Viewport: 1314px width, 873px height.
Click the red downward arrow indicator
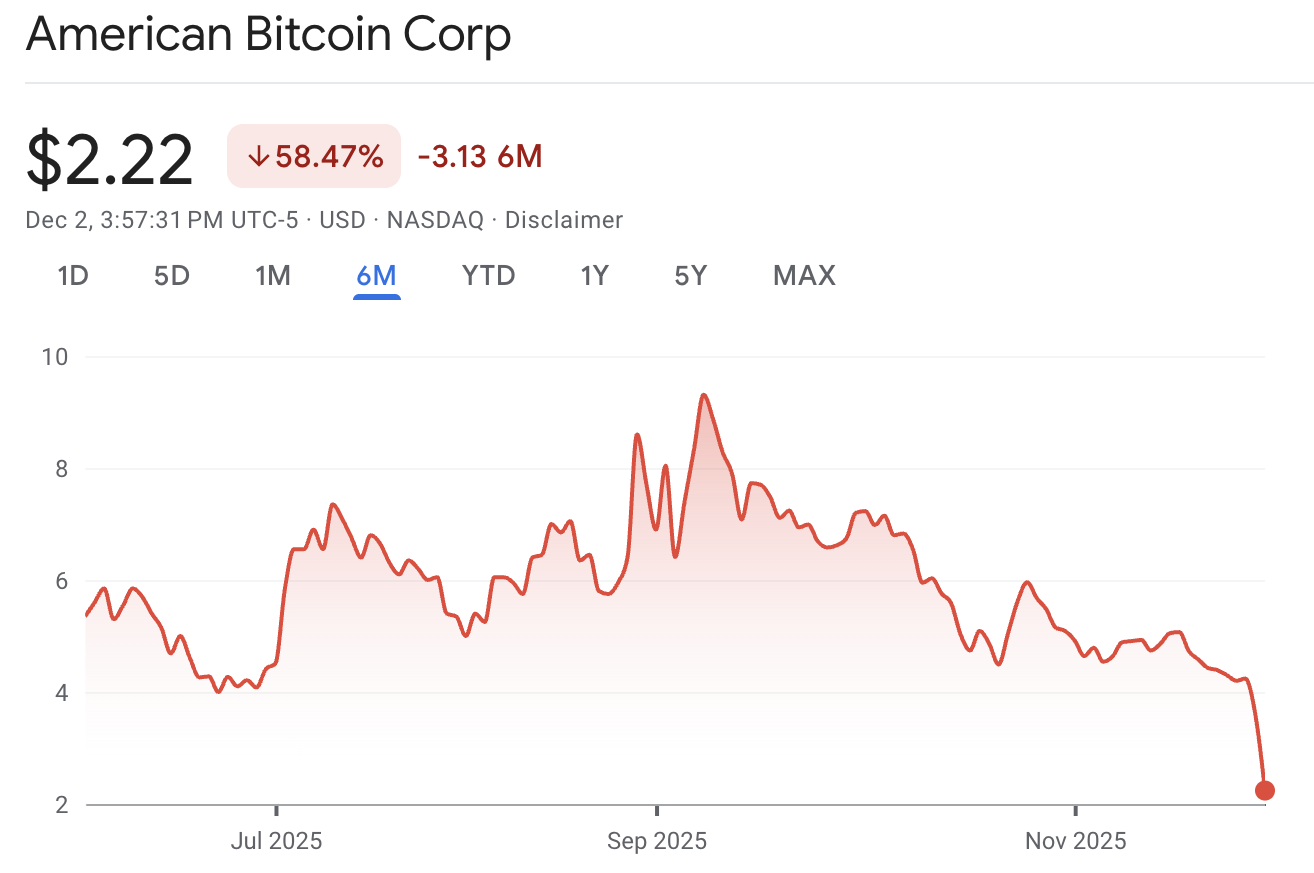258,156
